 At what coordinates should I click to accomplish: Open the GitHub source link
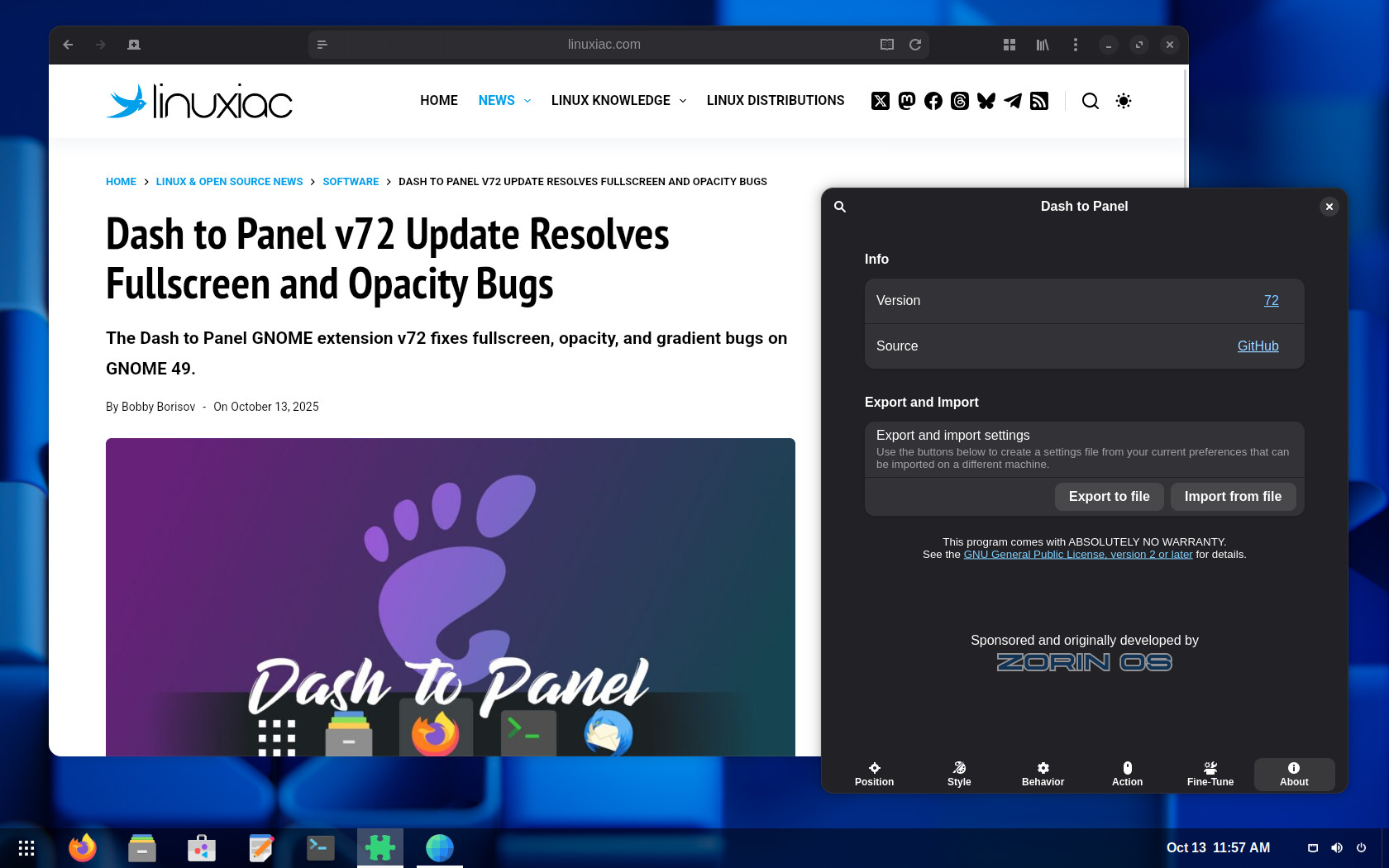tap(1258, 346)
